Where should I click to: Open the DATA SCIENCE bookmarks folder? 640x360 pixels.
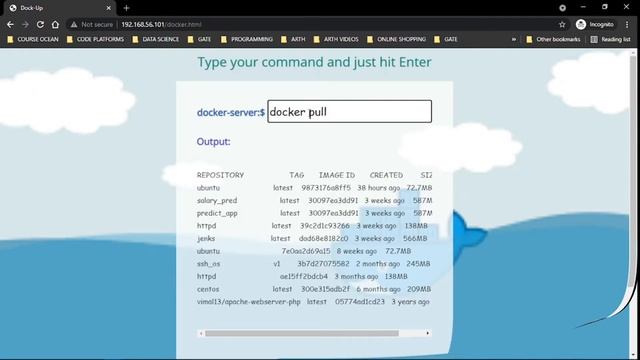click(x=156, y=39)
